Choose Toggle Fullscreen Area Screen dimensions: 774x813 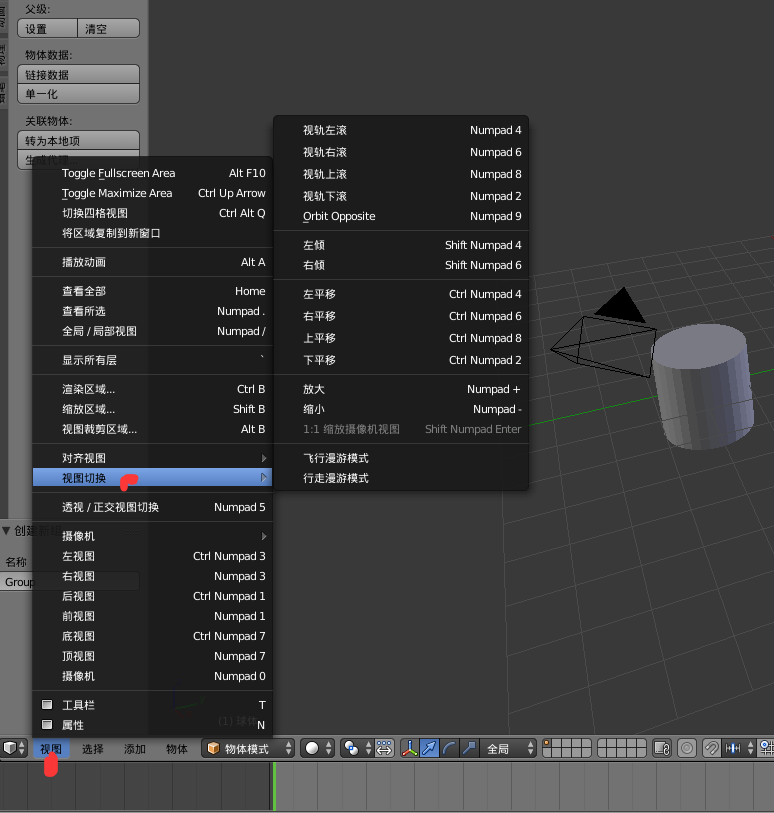152,173
